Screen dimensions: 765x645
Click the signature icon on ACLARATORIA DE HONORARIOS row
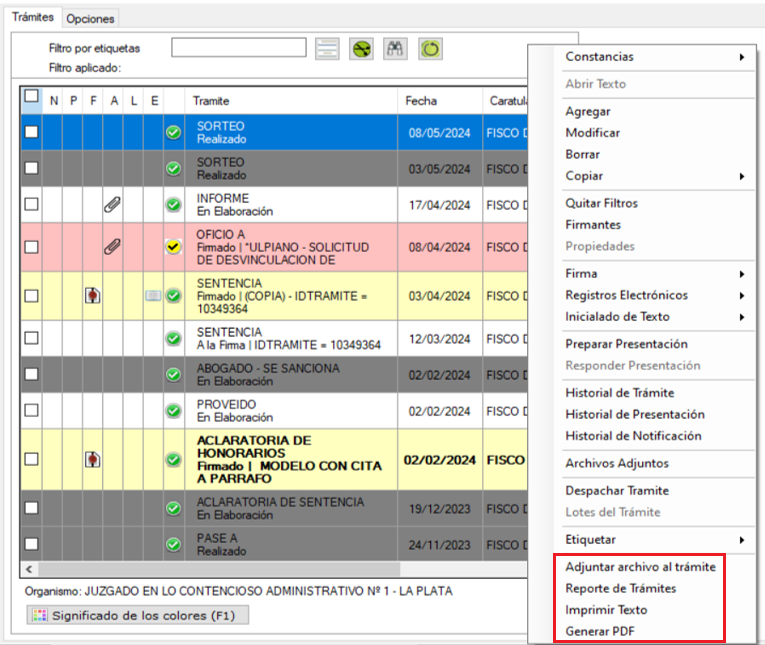point(93,459)
